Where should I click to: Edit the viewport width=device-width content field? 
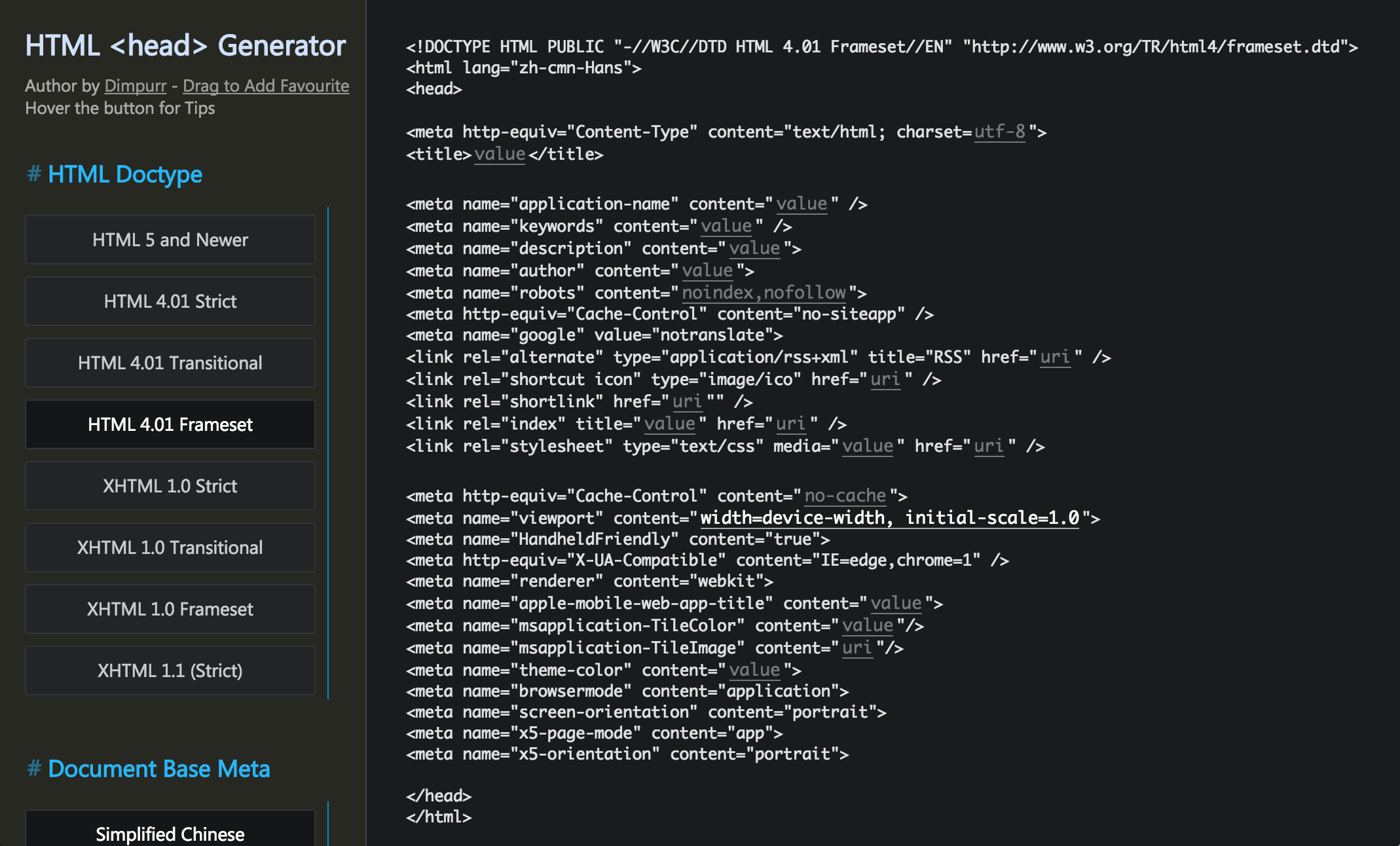click(889, 518)
